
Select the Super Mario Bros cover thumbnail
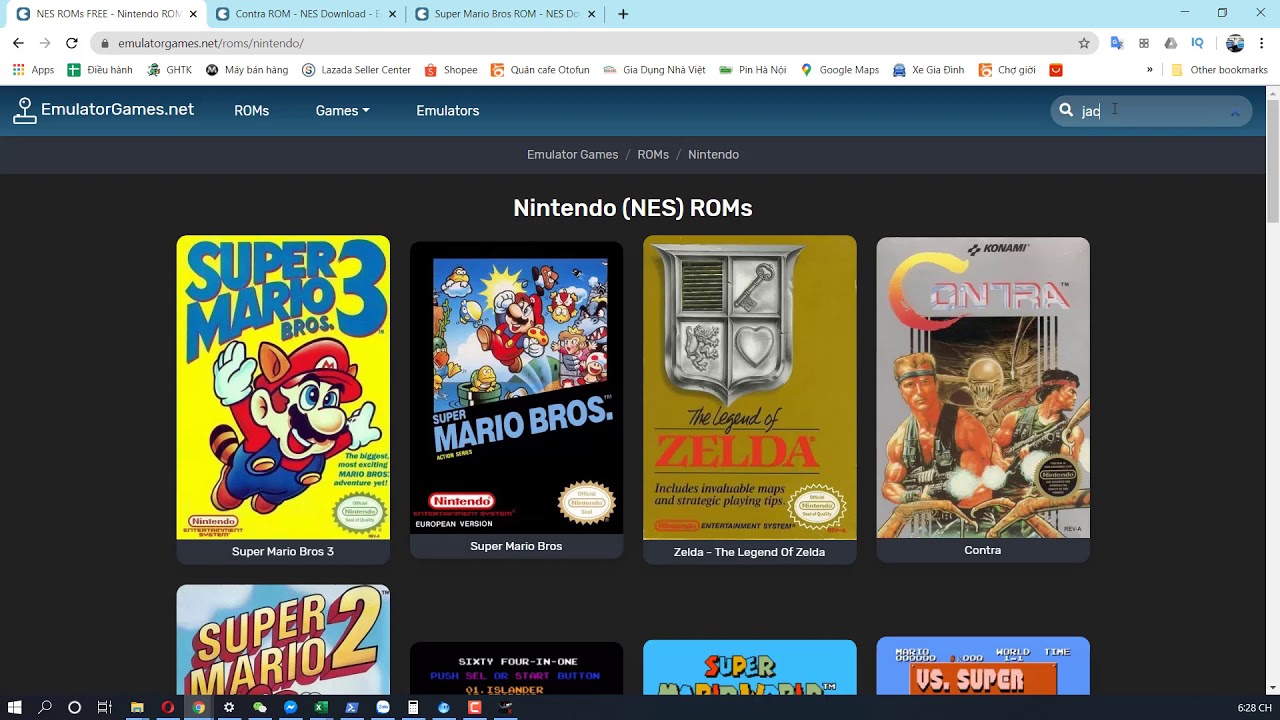click(x=516, y=388)
